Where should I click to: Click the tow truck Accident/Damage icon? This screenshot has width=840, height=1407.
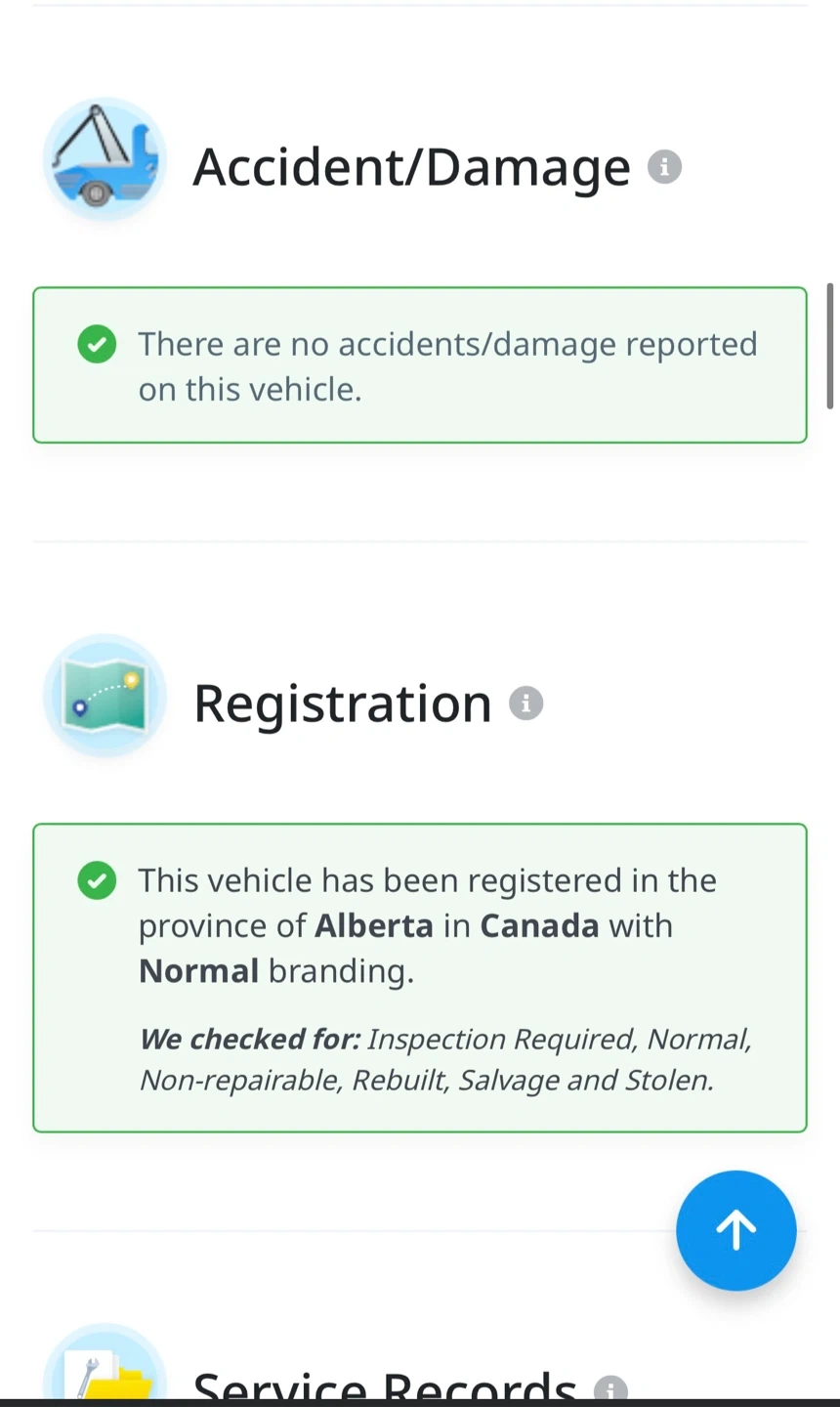105,159
